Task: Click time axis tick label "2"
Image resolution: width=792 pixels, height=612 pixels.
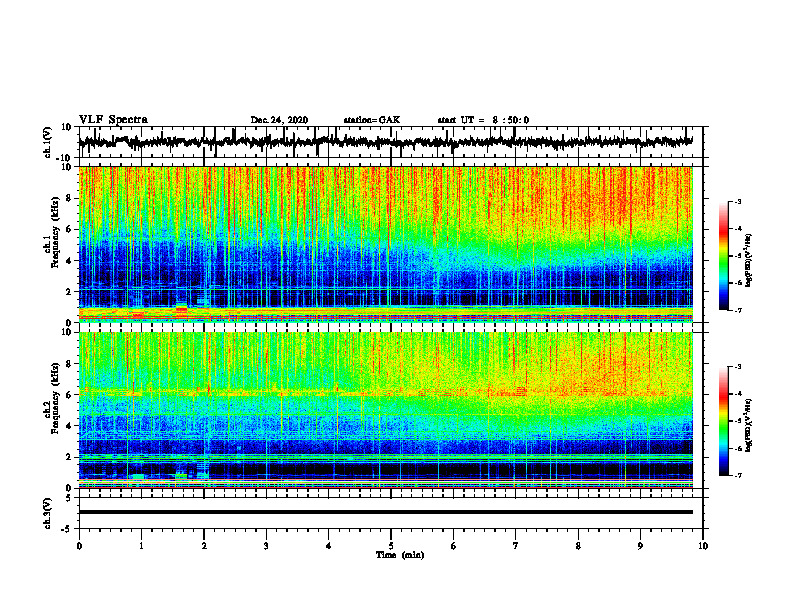Action: coord(204,546)
